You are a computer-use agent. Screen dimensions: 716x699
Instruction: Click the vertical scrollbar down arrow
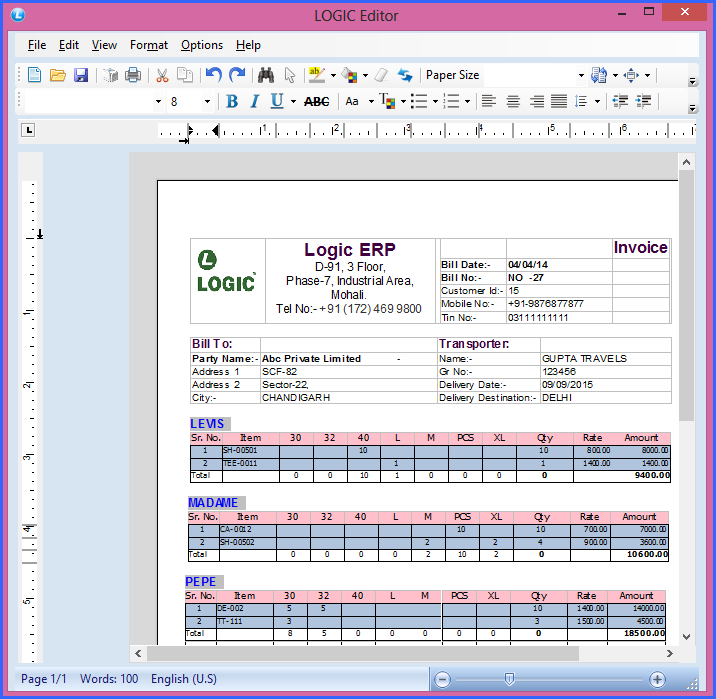(686, 636)
